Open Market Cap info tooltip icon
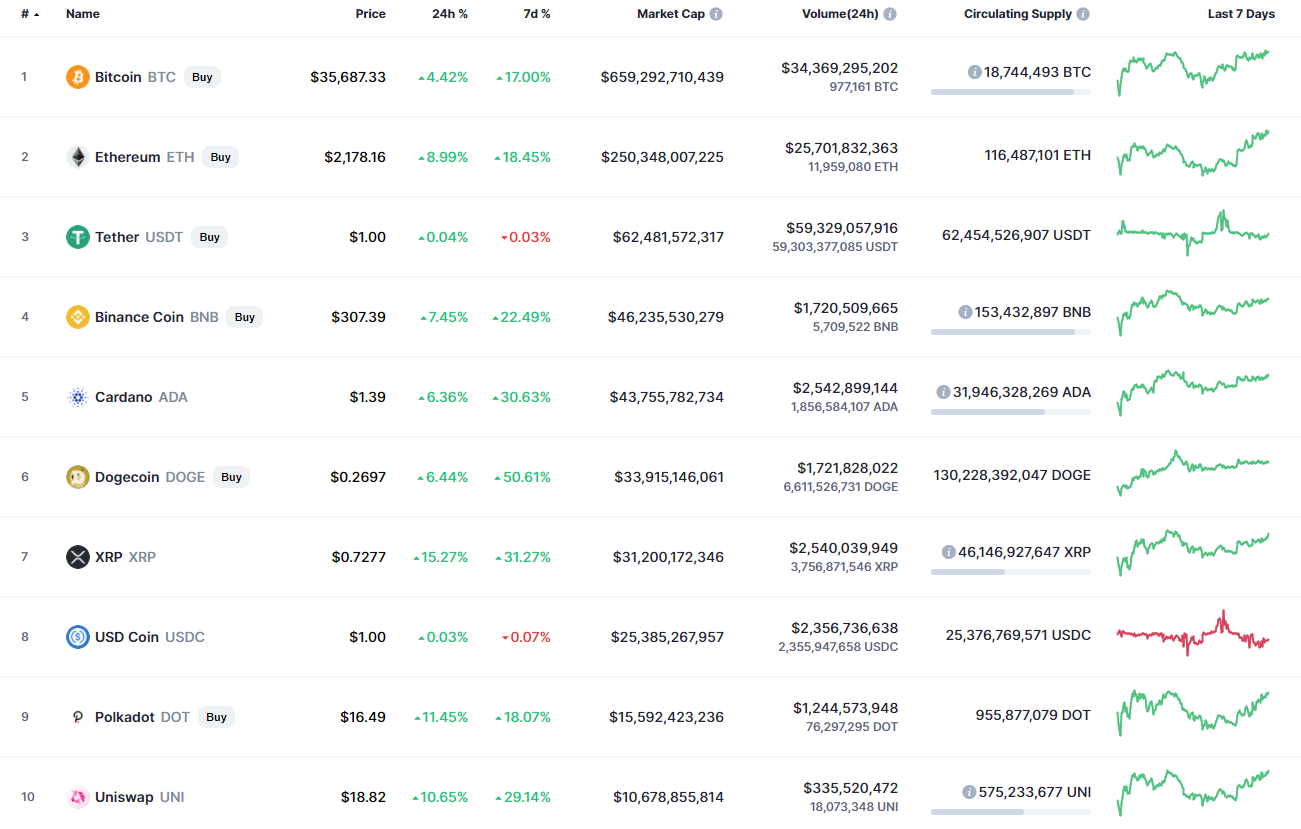Viewport: 1301px width, 829px height. 716,14
